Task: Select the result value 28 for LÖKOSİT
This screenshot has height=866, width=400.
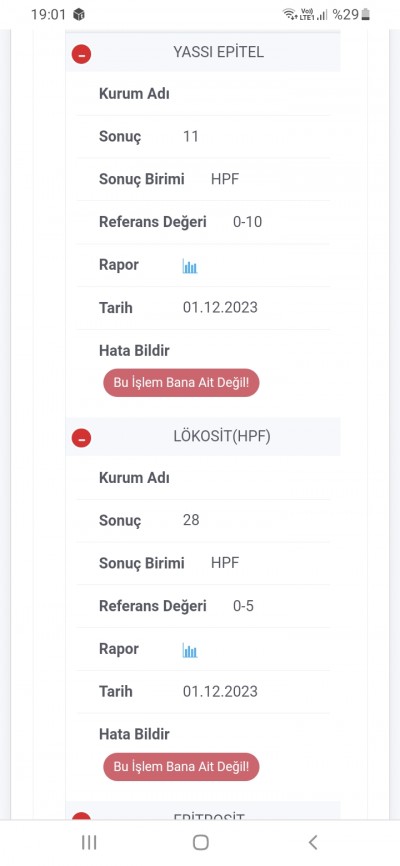Action: [191, 520]
